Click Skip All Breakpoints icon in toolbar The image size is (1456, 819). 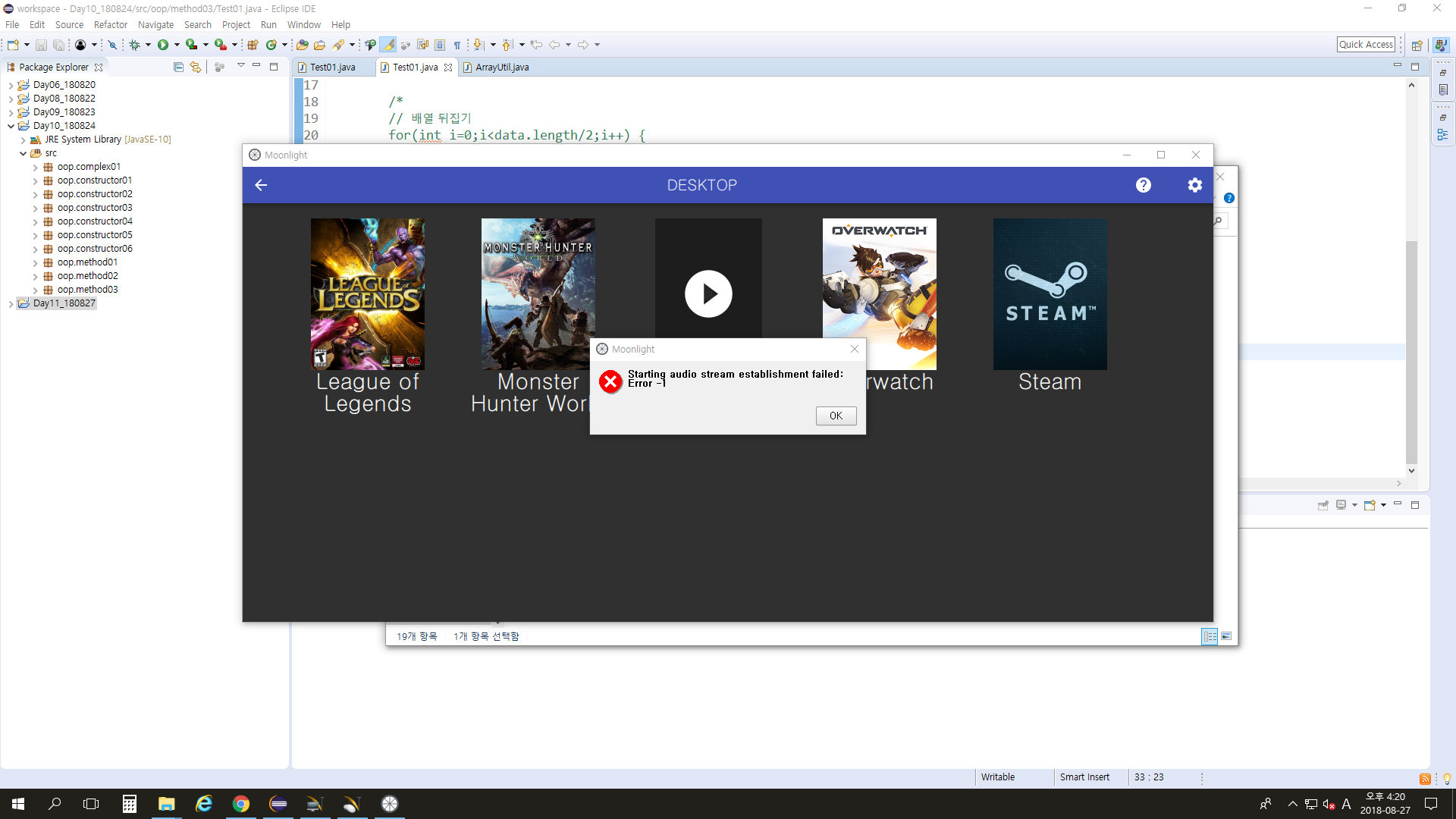coord(112,45)
